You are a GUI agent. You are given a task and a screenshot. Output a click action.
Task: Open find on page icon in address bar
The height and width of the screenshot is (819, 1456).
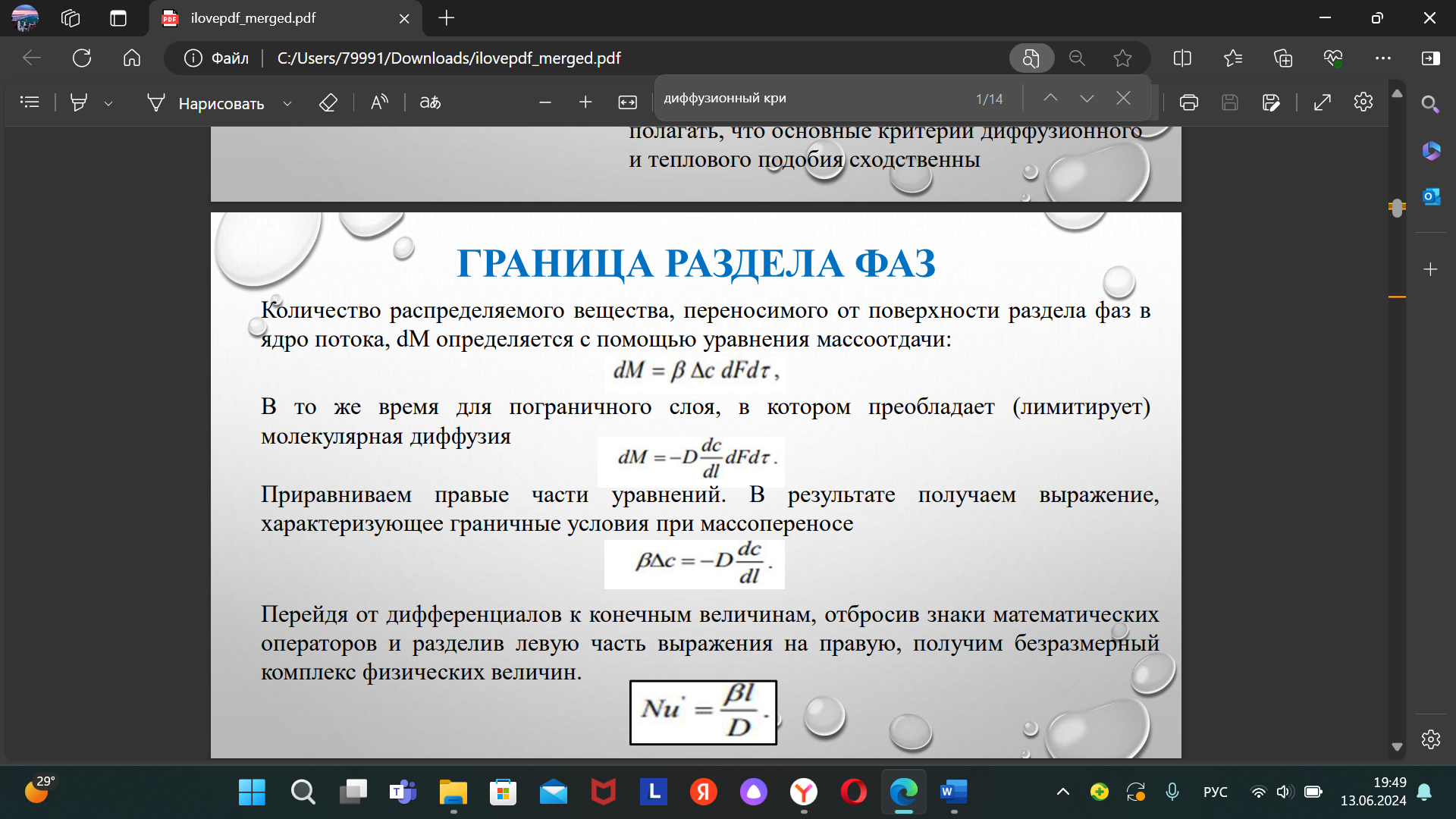coord(1031,58)
